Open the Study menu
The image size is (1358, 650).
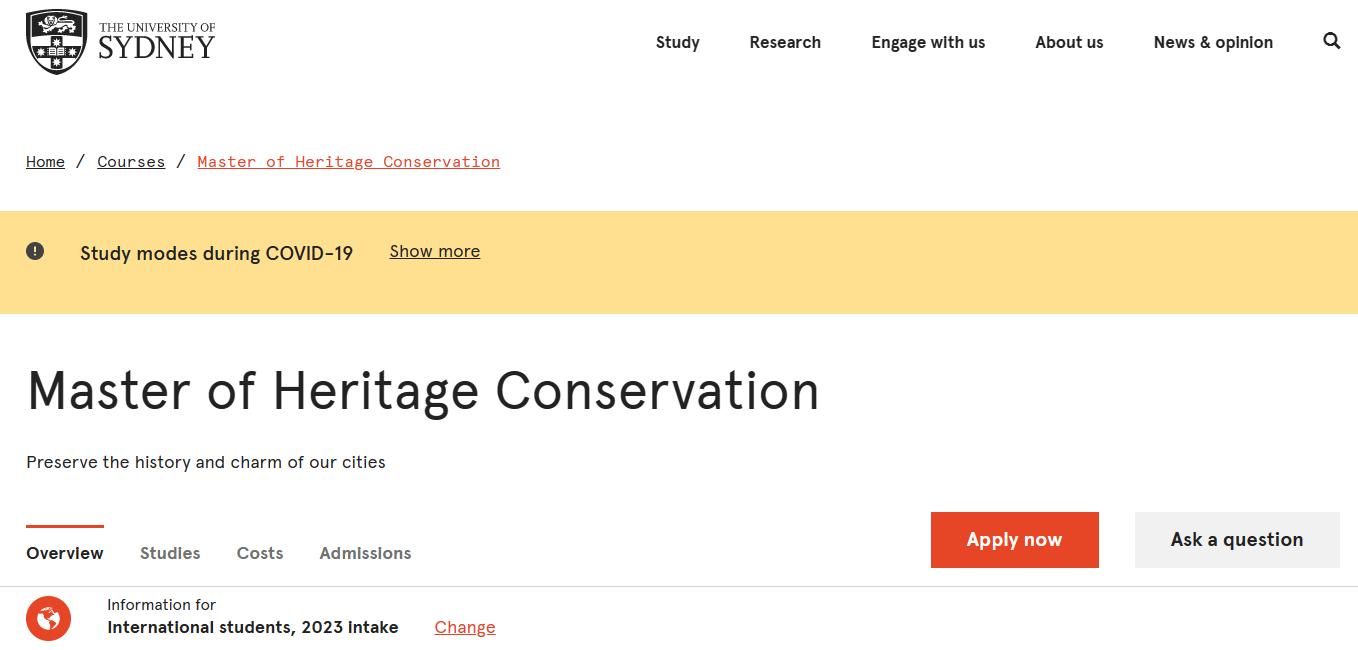[x=677, y=42]
